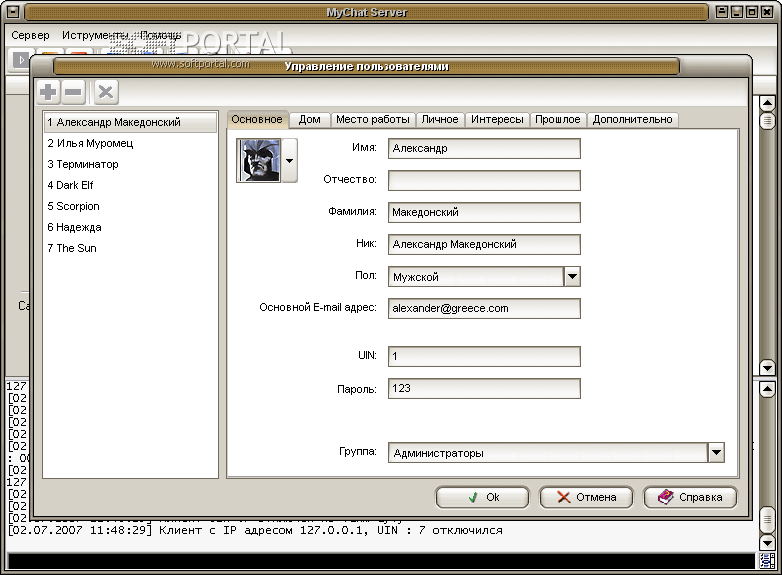Click the empty Отчество input field
Viewport: 782px width, 575px height.
click(484, 181)
